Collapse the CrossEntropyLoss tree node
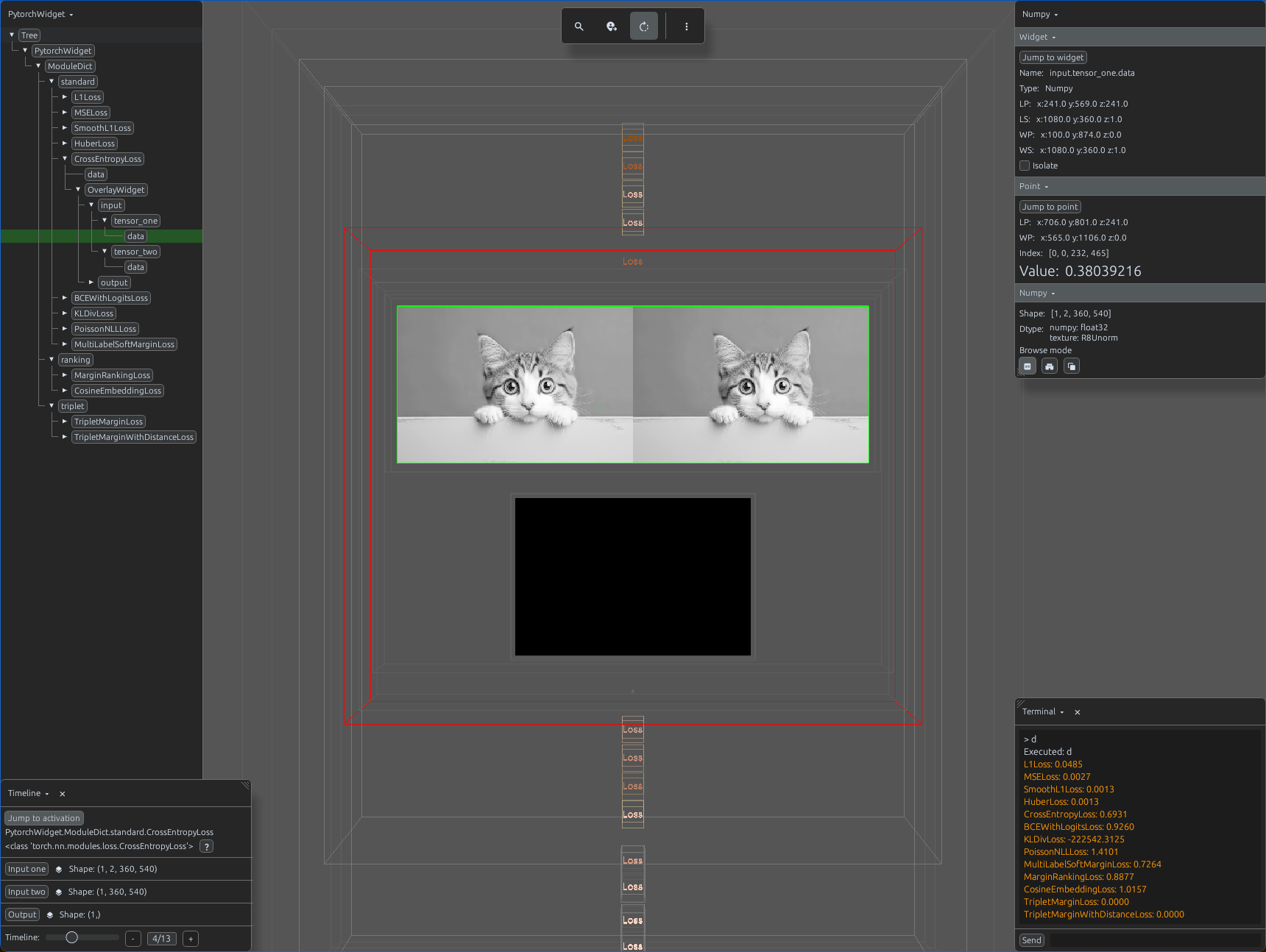The width and height of the screenshot is (1266, 952). tap(65, 159)
